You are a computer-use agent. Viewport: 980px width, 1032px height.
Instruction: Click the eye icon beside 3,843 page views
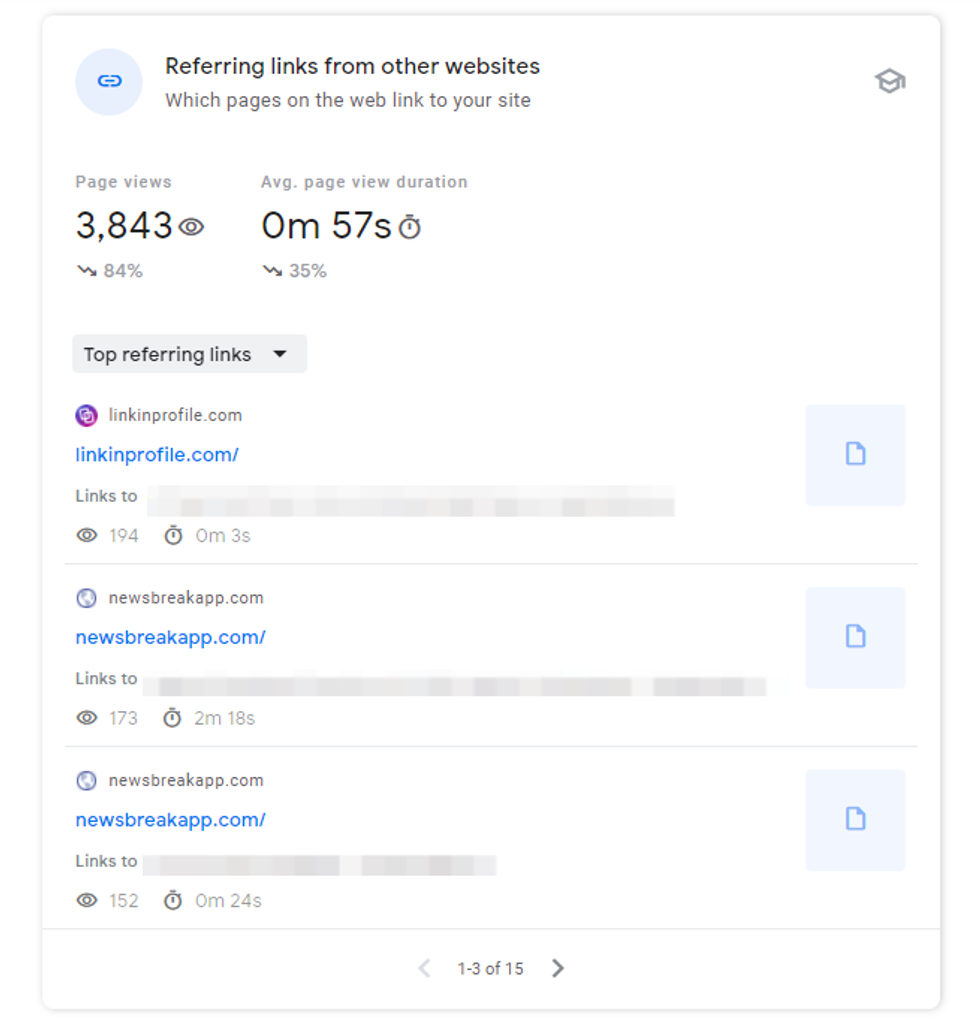click(191, 227)
